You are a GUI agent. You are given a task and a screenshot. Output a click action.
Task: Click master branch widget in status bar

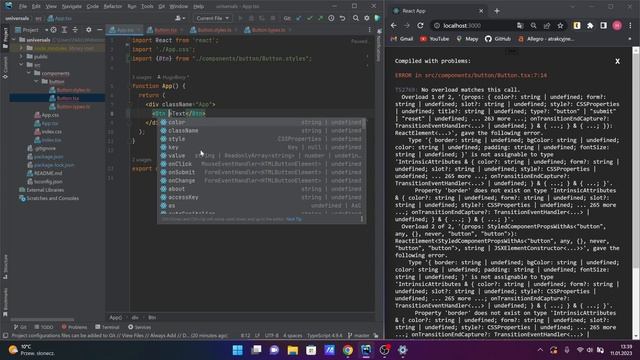tap(359, 336)
